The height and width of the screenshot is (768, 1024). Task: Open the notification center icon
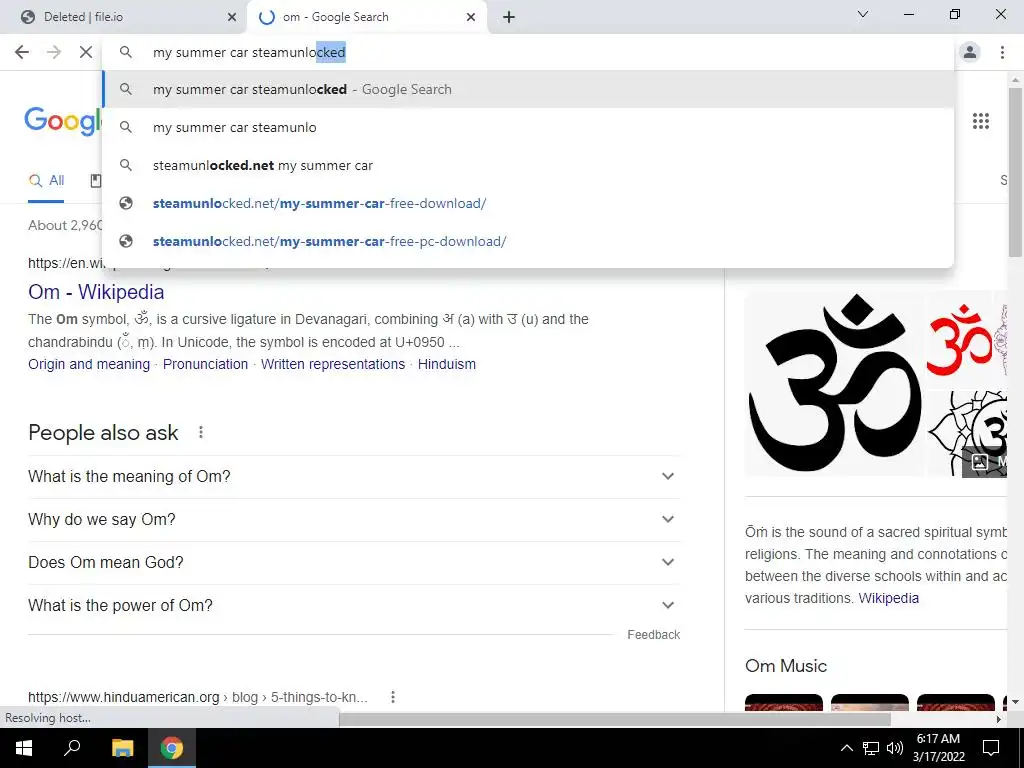991,748
